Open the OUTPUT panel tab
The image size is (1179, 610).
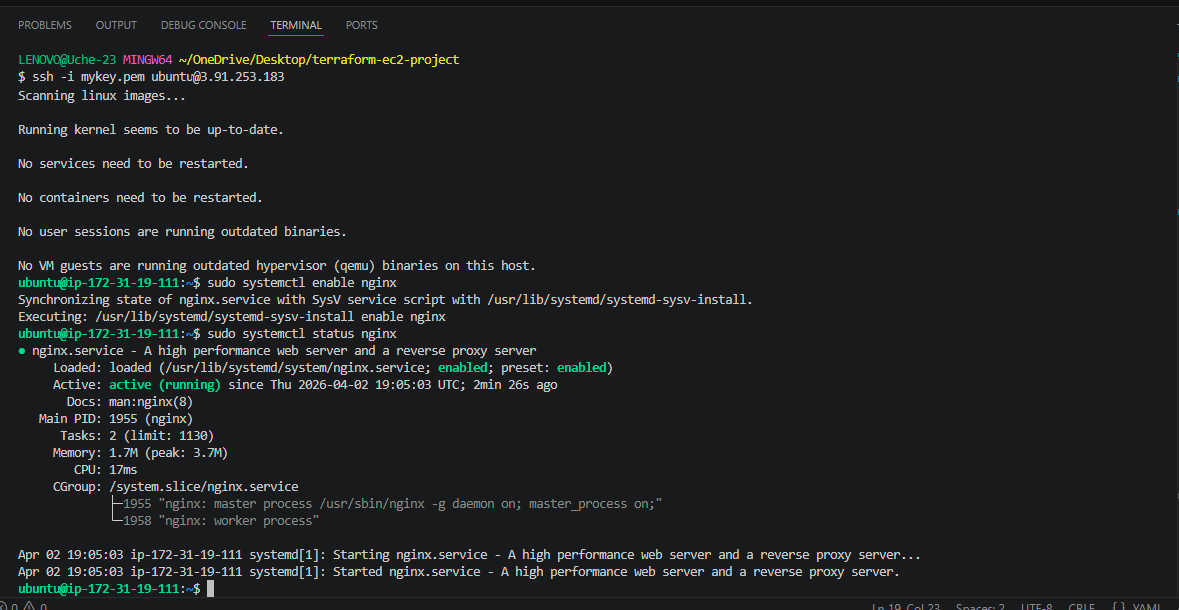click(115, 24)
